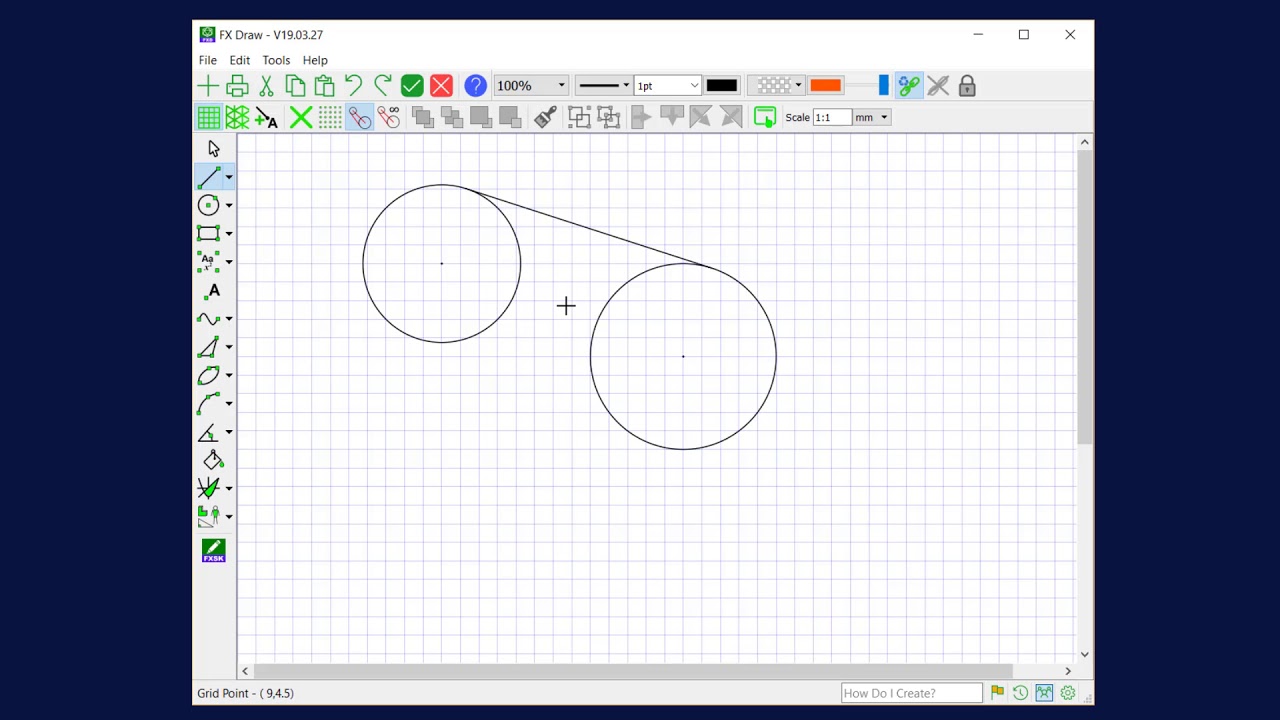Select the angle marker tool
Screen dimensions: 1280x720
click(208, 432)
